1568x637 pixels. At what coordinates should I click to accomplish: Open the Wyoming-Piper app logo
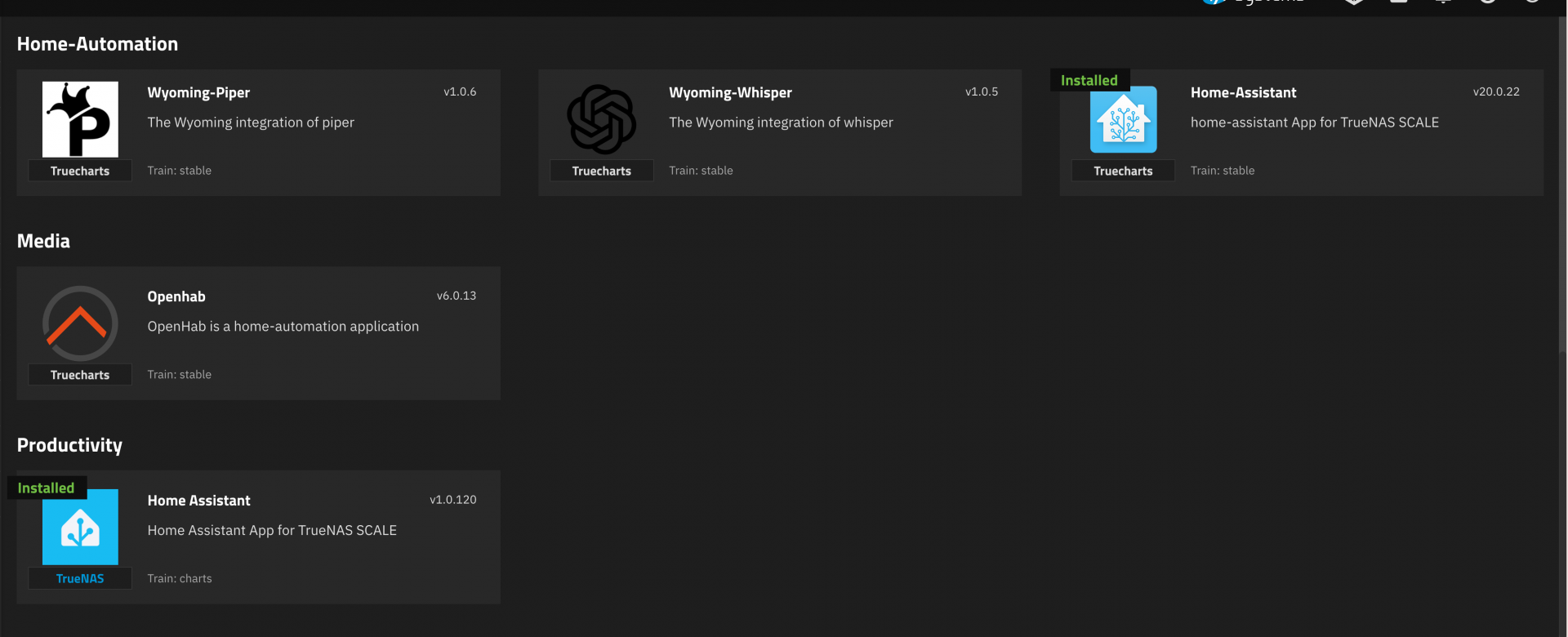coord(80,119)
